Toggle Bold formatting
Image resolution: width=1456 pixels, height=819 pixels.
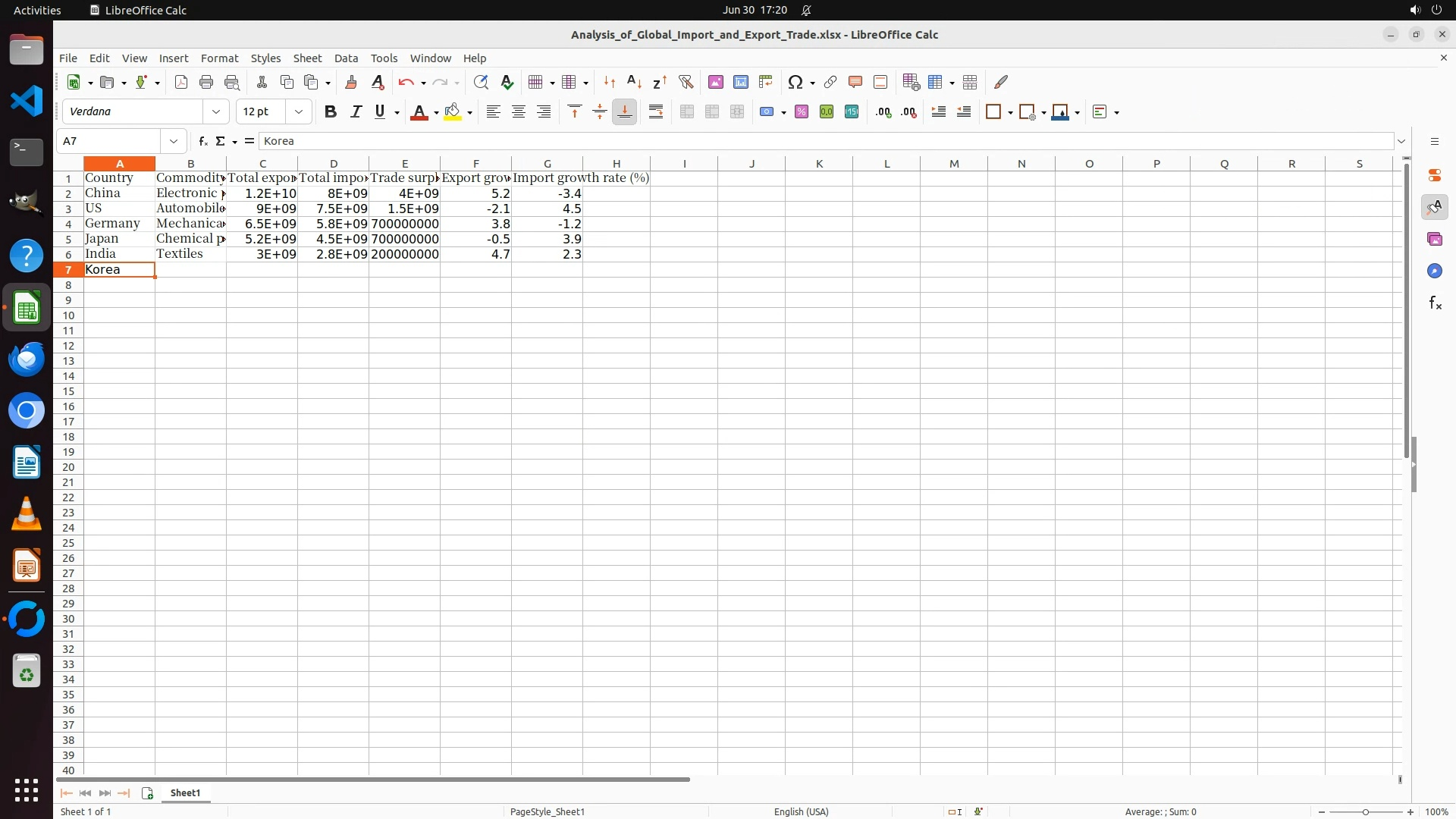[x=330, y=112]
